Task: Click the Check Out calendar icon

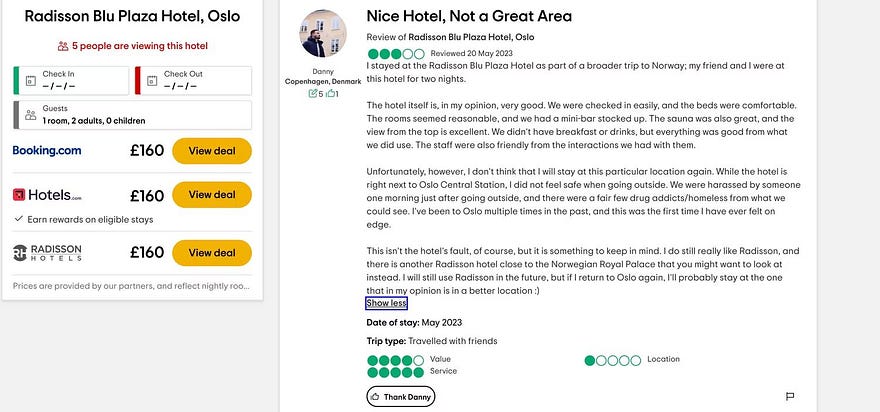Action: (151, 80)
